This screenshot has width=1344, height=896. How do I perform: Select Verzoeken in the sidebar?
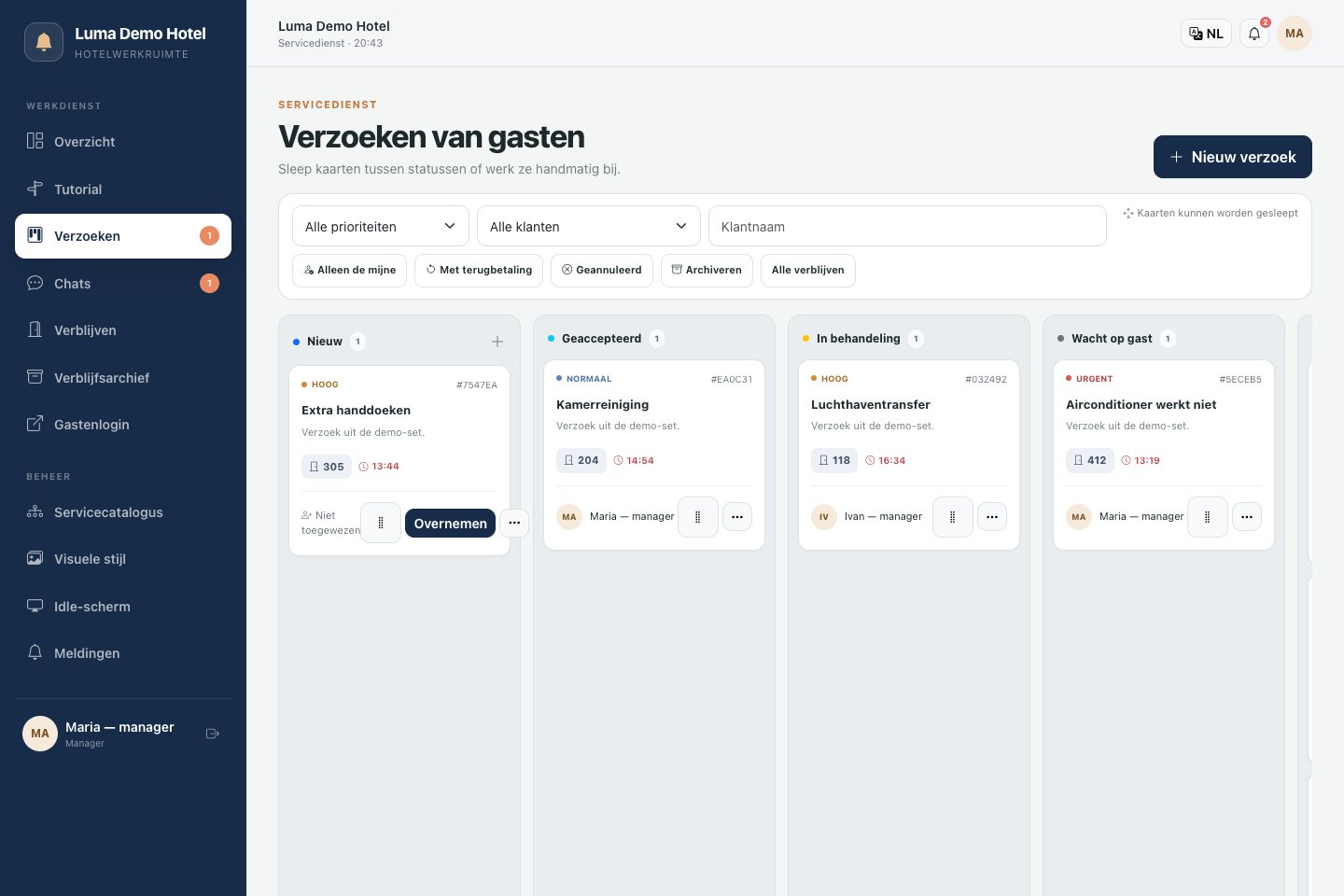click(x=123, y=236)
